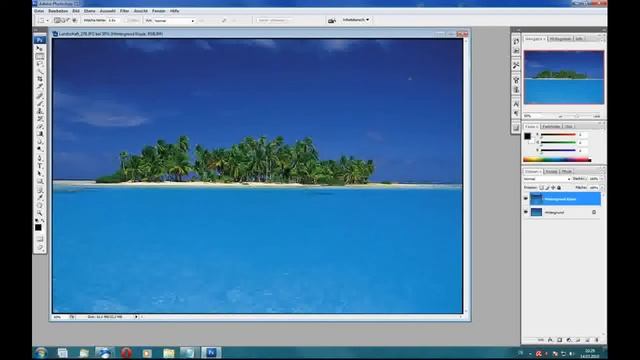This screenshot has width=640, height=360.
Task: Open the Ebene menu
Action: (x=89, y=11)
